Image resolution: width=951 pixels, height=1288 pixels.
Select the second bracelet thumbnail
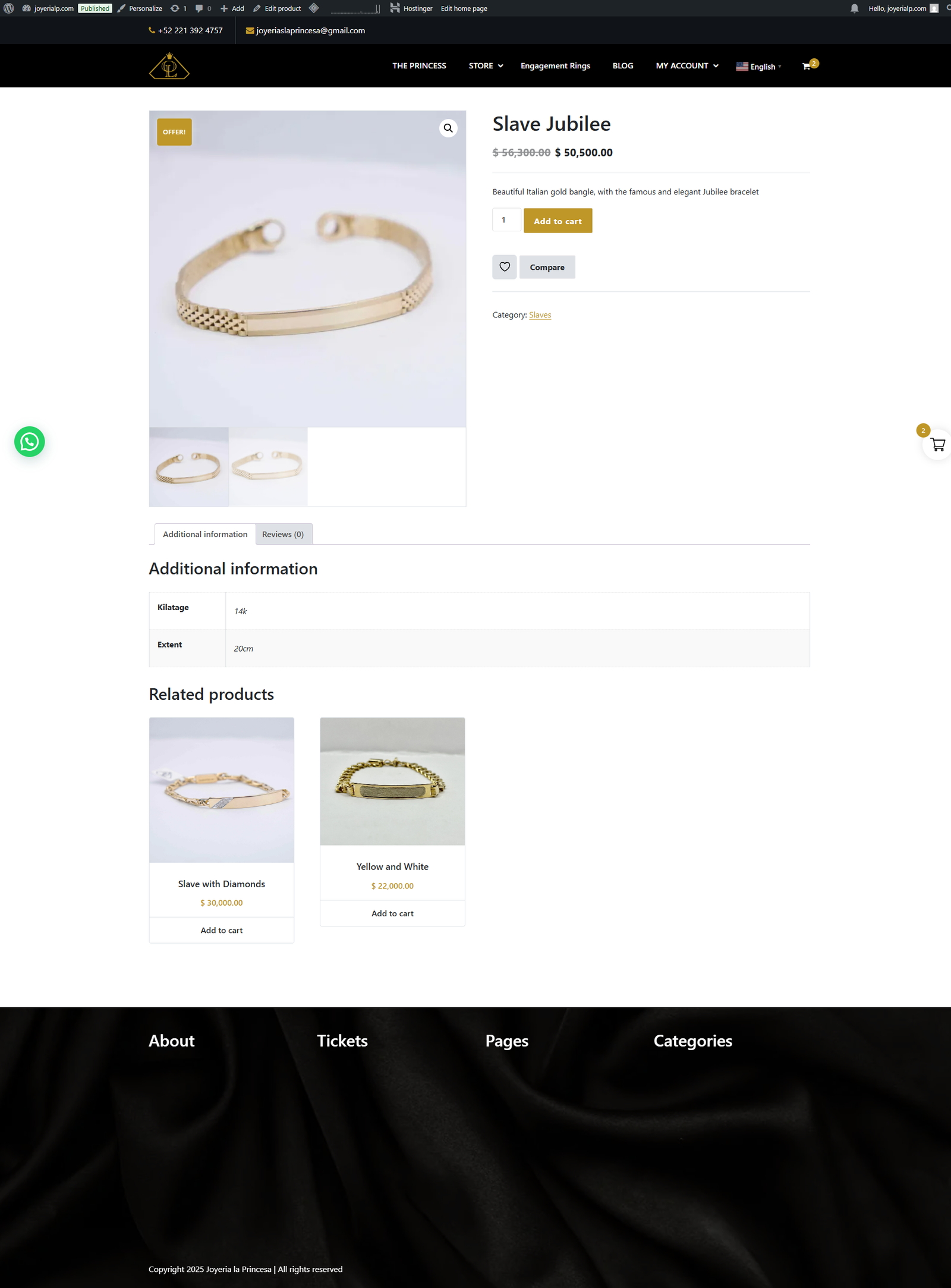point(268,467)
